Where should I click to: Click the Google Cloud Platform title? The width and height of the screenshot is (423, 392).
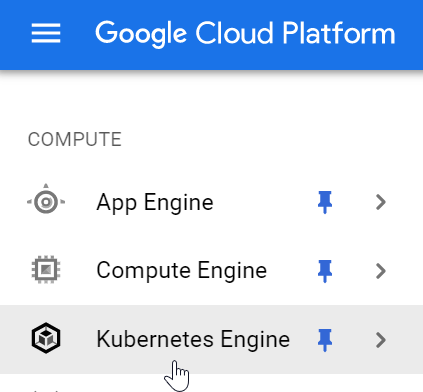(245, 33)
